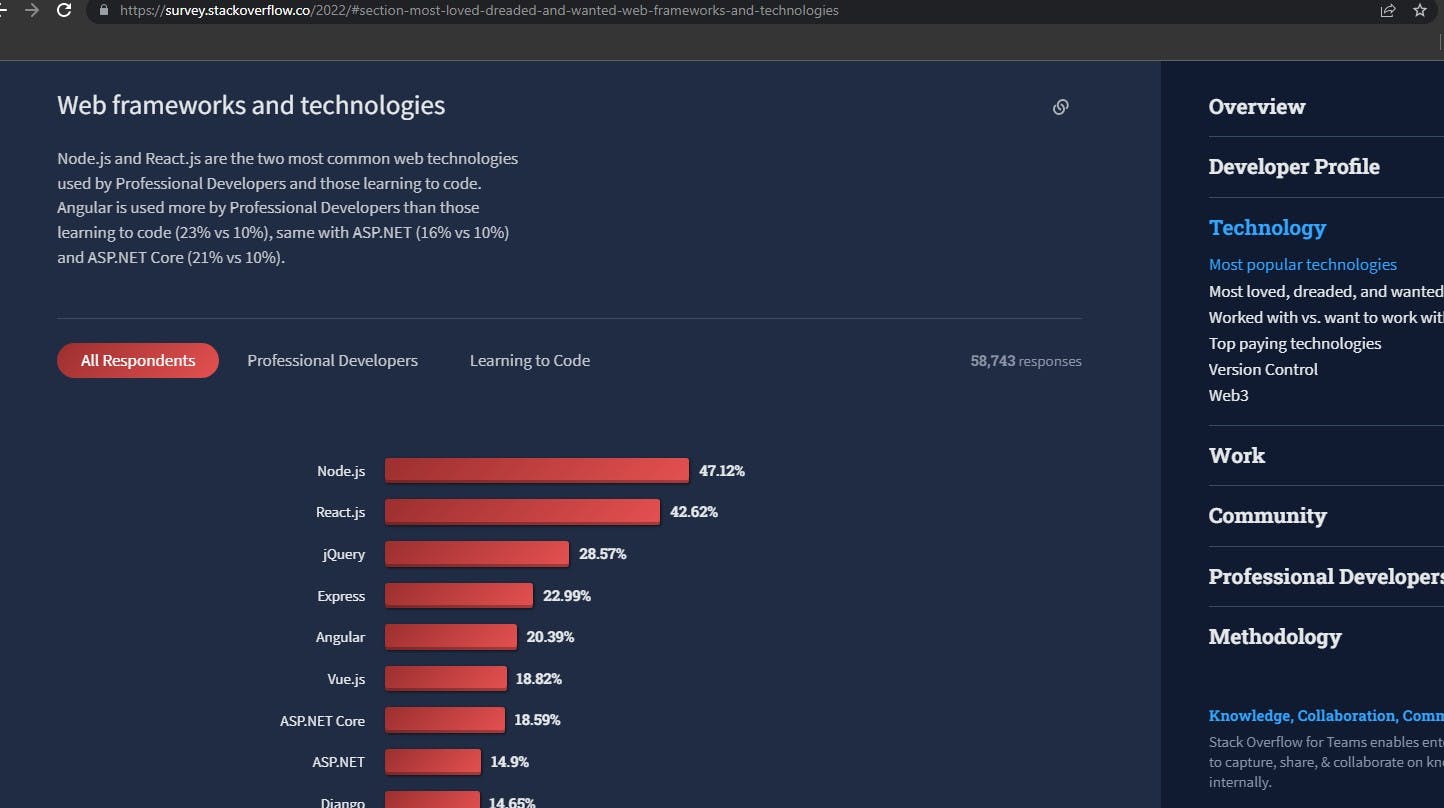The image size is (1444, 808).
Task: Open Top paying technologies link
Action: [x=1295, y=344]
